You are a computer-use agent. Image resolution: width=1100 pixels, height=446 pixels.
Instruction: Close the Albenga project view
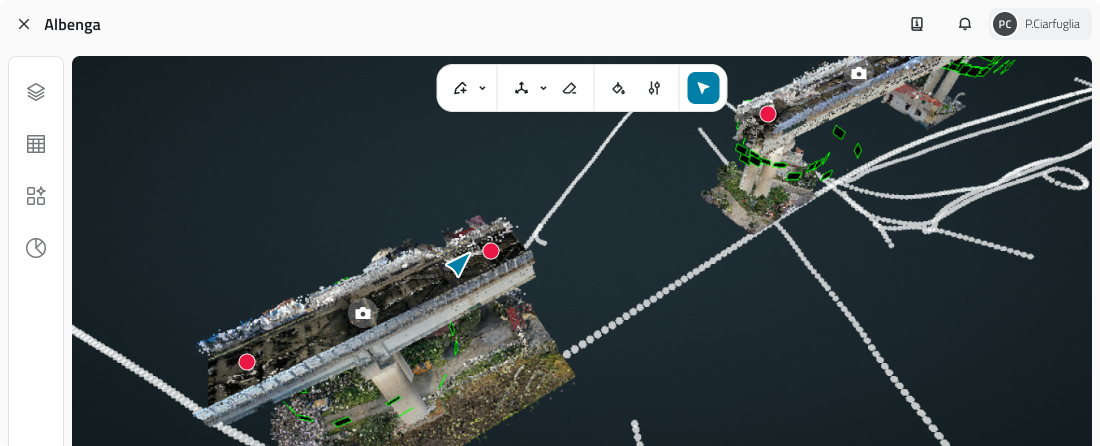coord(24,24)
